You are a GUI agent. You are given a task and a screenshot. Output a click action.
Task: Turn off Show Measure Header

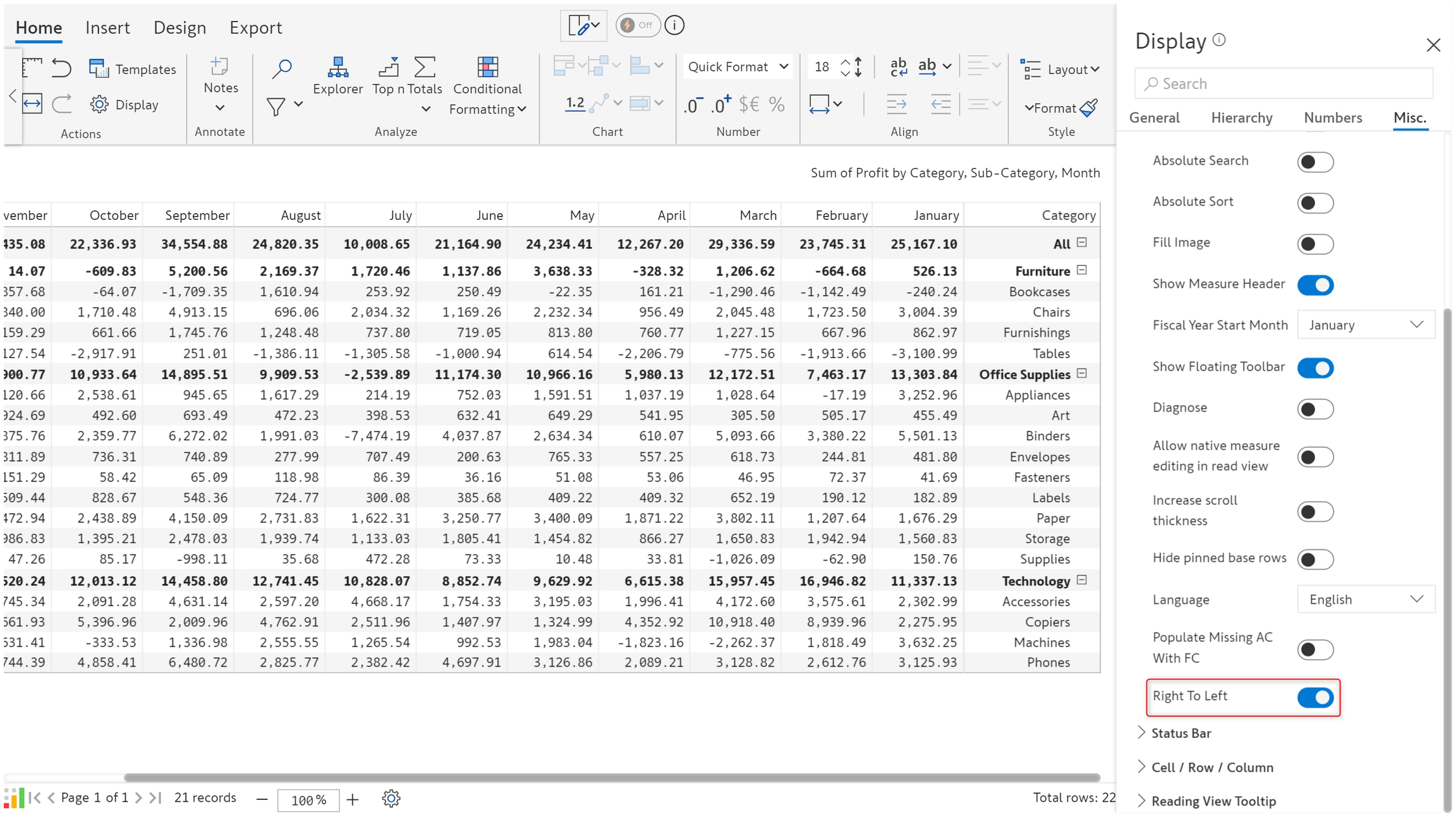pos(1315,285)
